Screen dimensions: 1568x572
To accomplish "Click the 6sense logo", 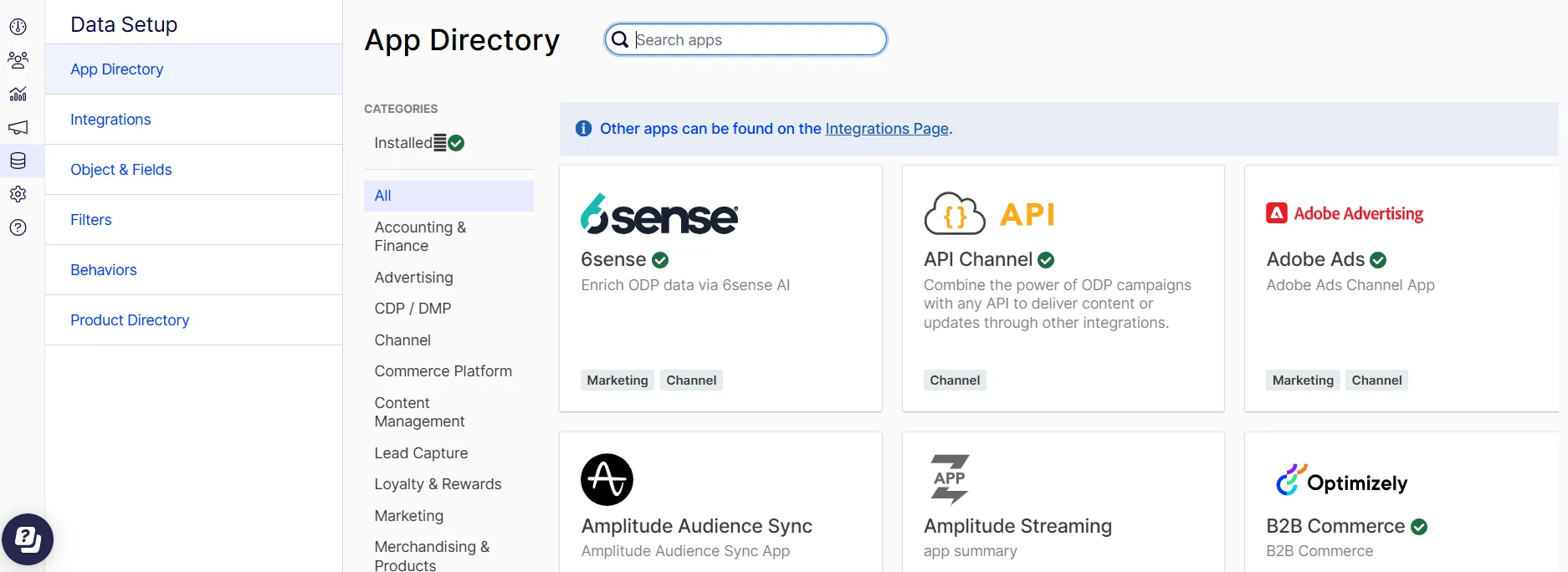I will (659, 214).
